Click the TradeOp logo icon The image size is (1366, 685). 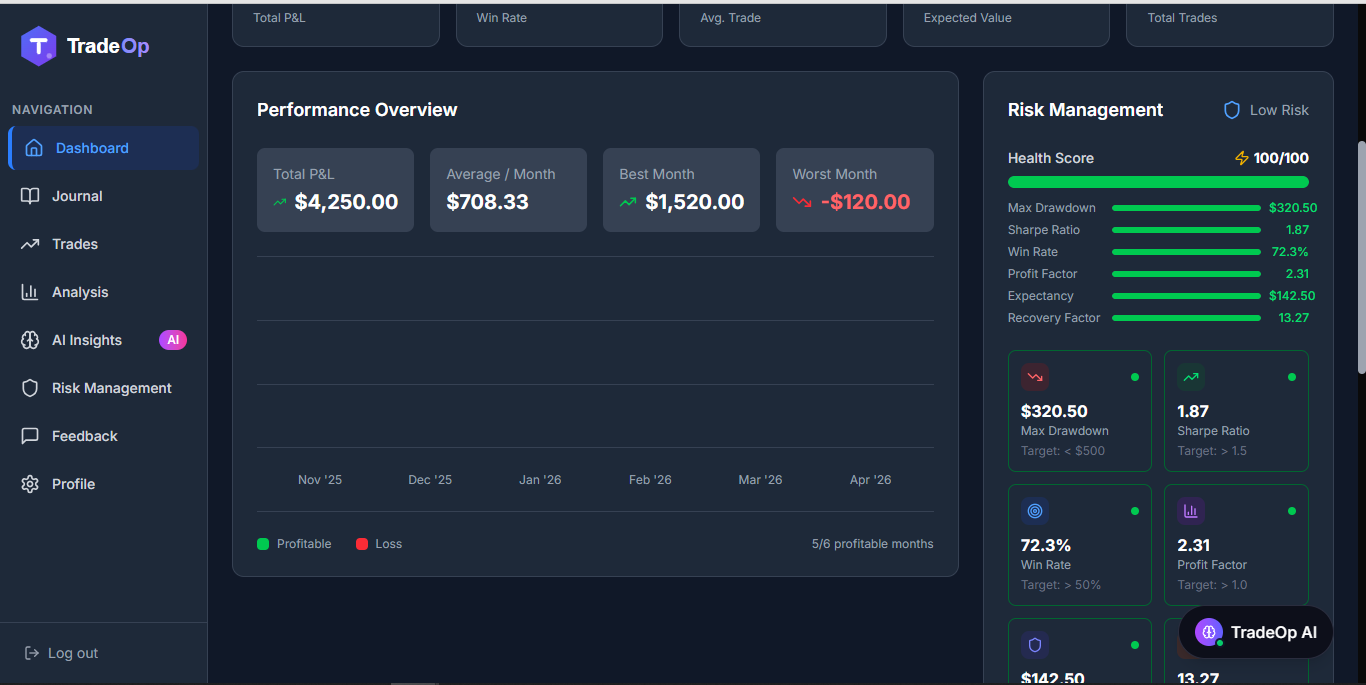coord(39,46)
